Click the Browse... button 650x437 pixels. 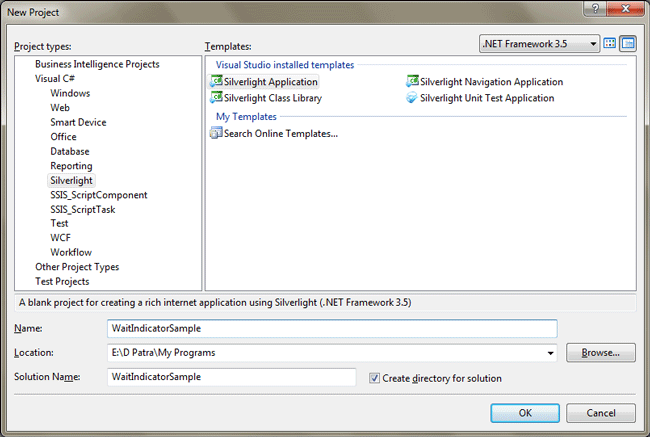coord(601,353)
